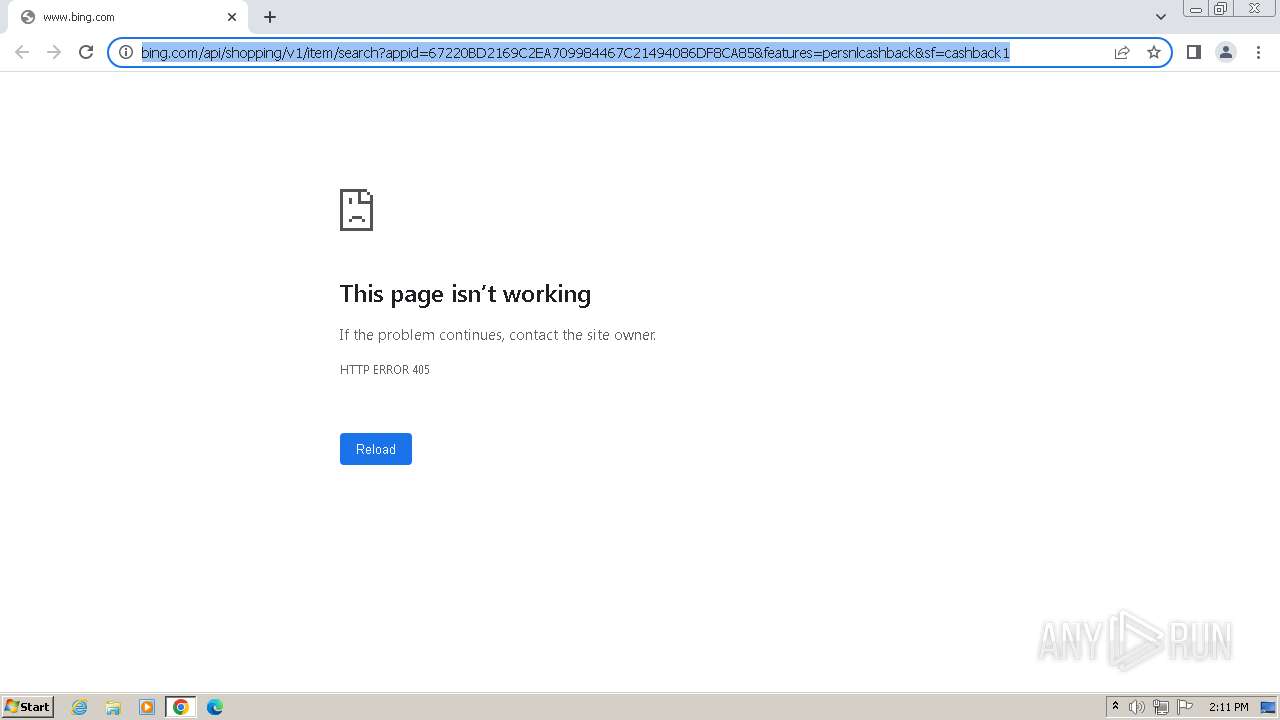Launch Microsoft Edge from the taskbar

tap(215, 707)
